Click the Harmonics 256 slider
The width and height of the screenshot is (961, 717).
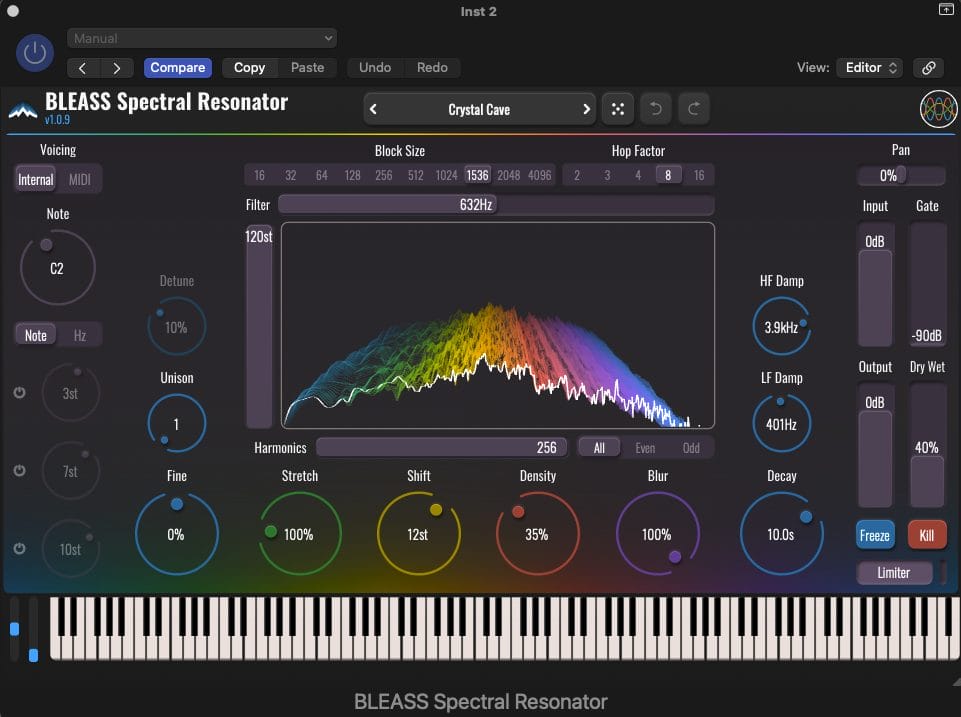pos(441,447)
